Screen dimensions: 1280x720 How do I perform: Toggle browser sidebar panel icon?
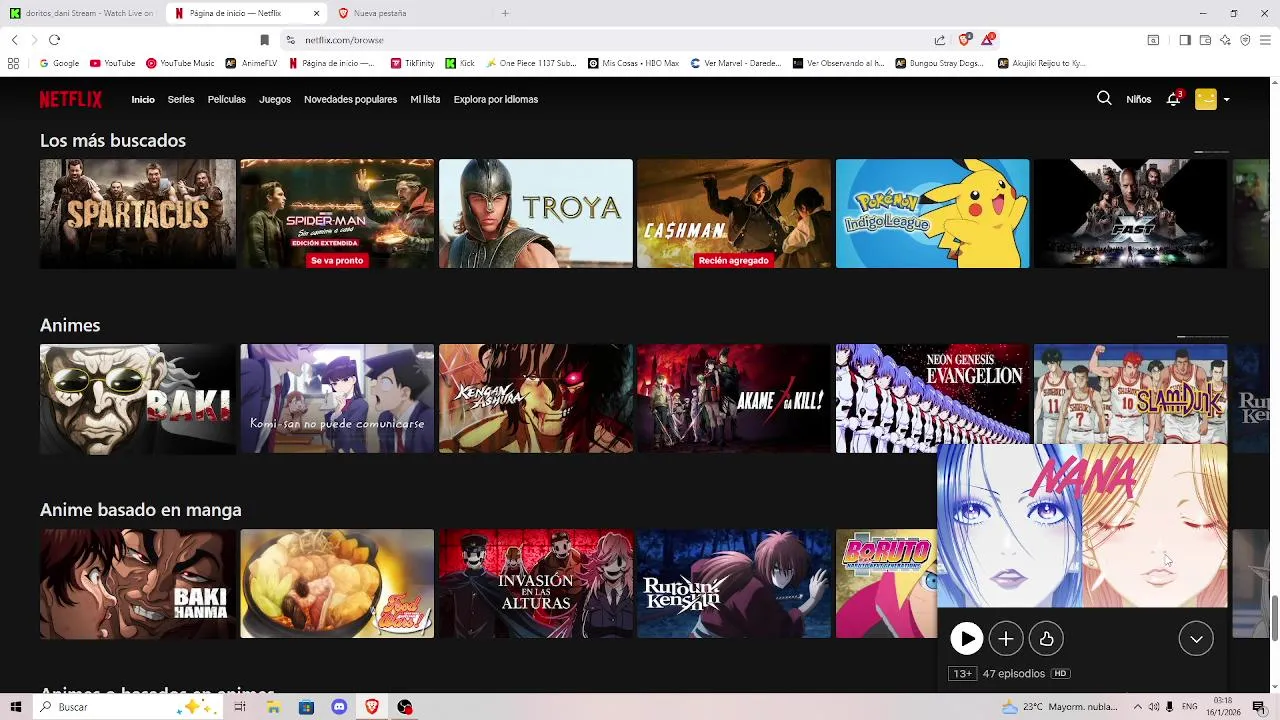[1185, 40]
